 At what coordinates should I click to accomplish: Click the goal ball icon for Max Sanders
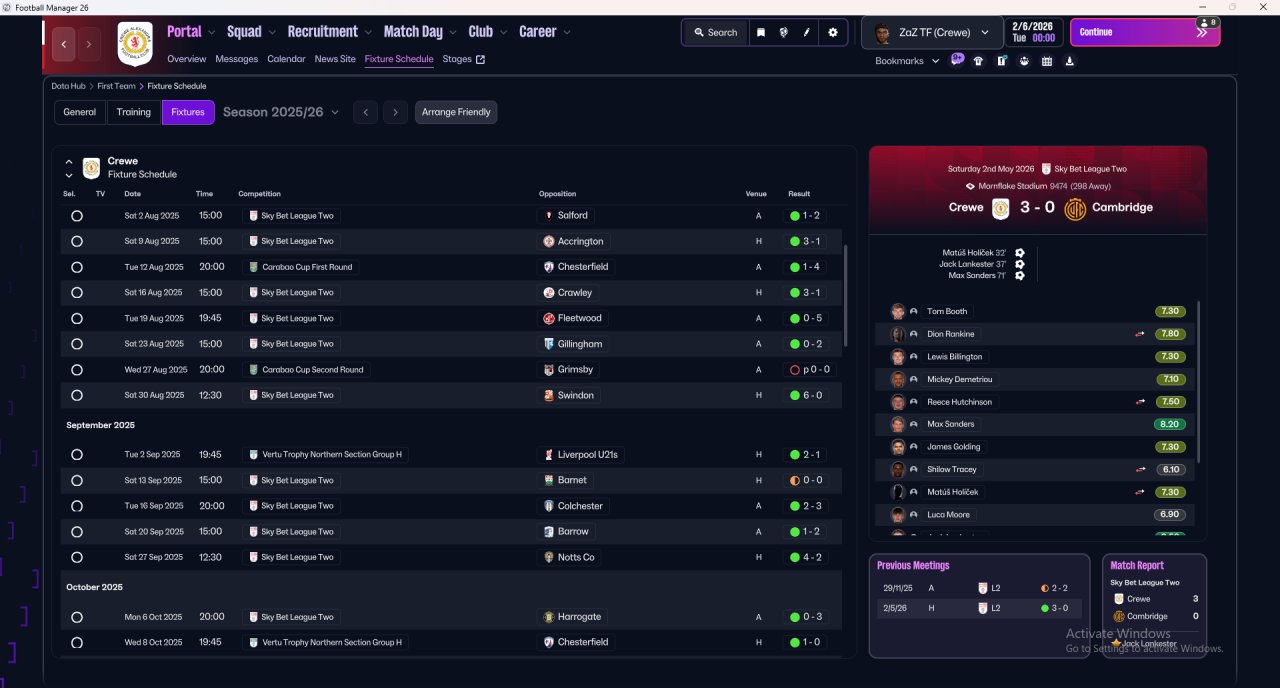[x=1019, y=275]
